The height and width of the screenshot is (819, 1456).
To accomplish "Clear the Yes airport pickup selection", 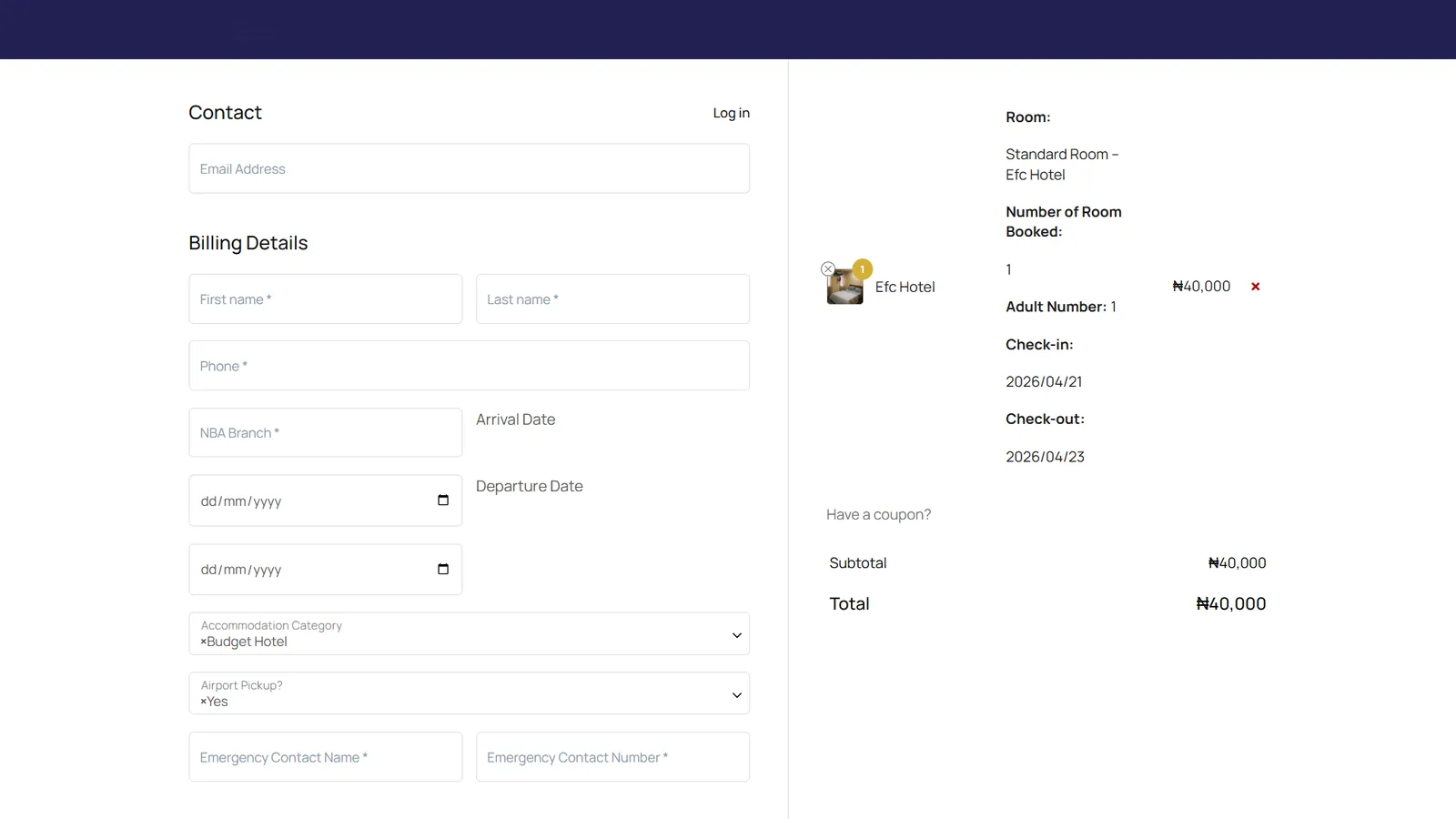I will (204, 703).
